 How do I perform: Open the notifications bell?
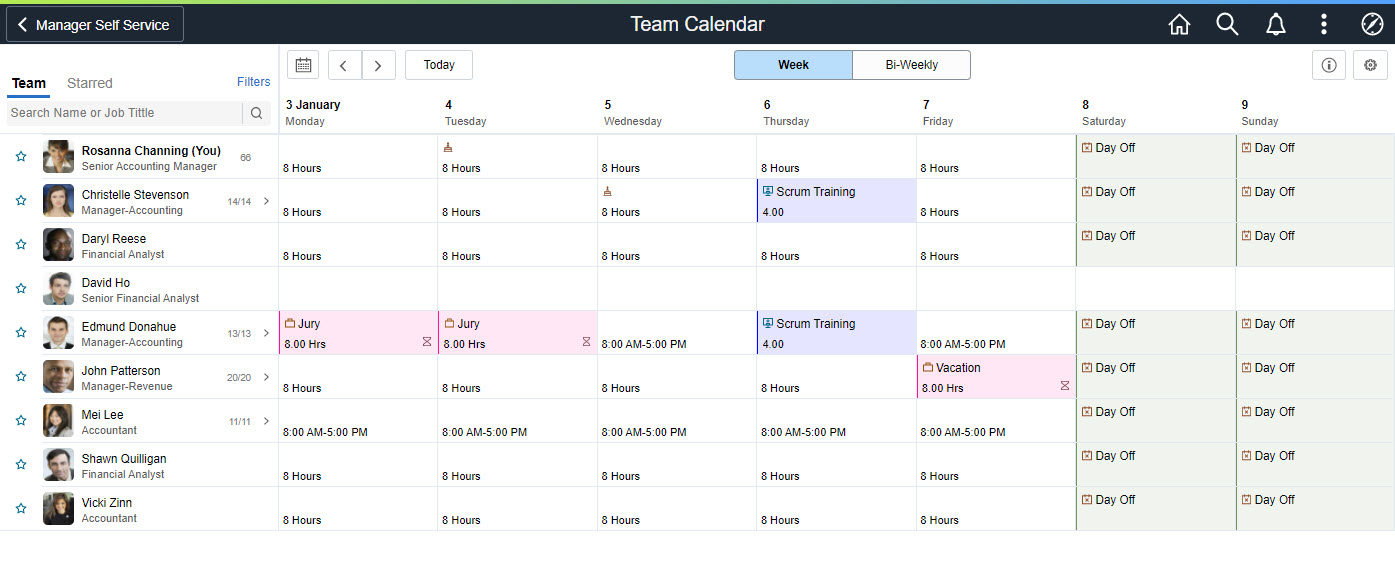(1275, 25)
